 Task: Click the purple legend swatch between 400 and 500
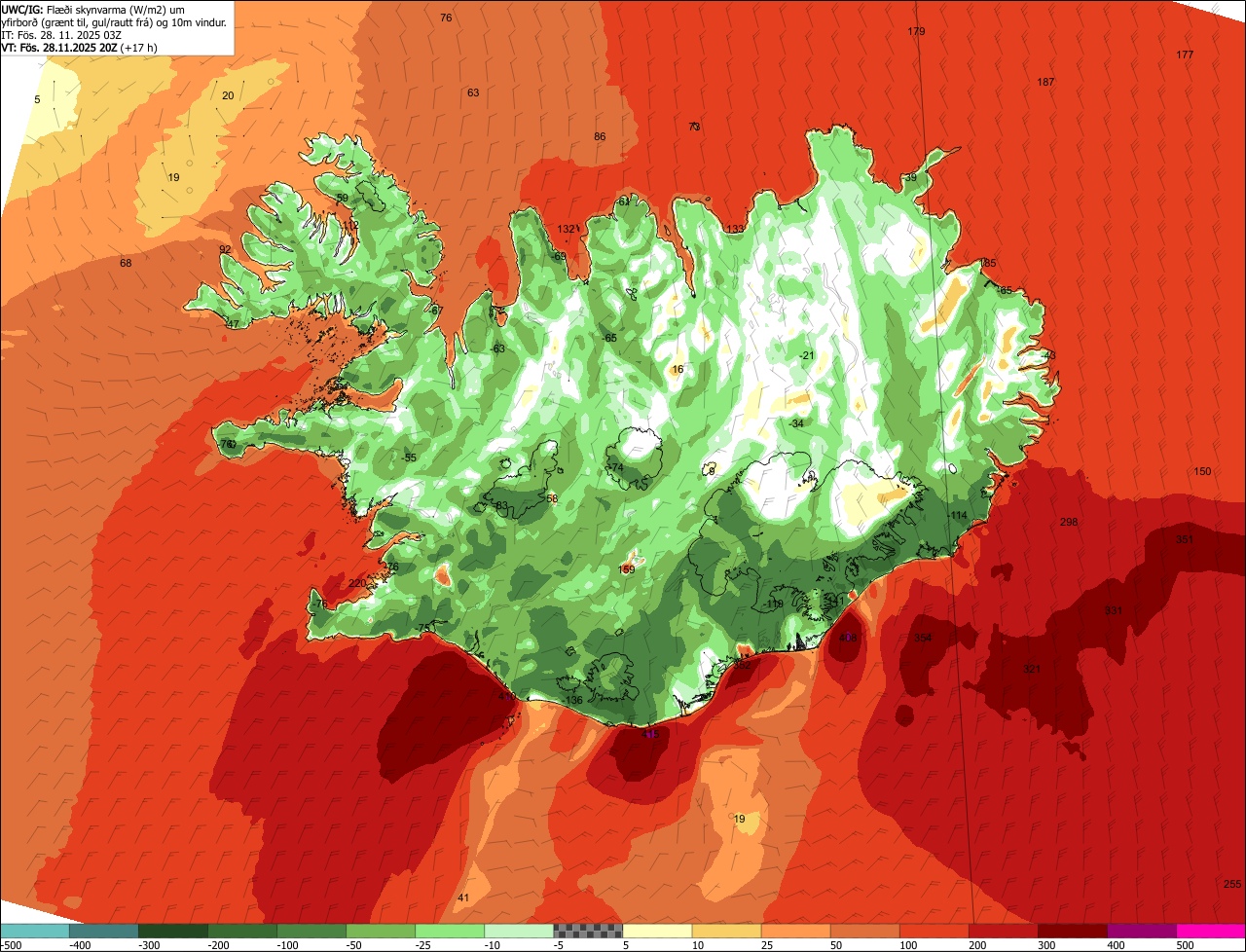click(x=1141, y=931)
